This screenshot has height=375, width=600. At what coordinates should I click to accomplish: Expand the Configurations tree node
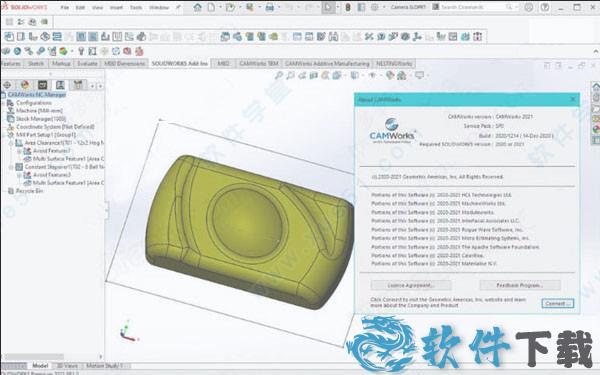click(x=3, y=103)
